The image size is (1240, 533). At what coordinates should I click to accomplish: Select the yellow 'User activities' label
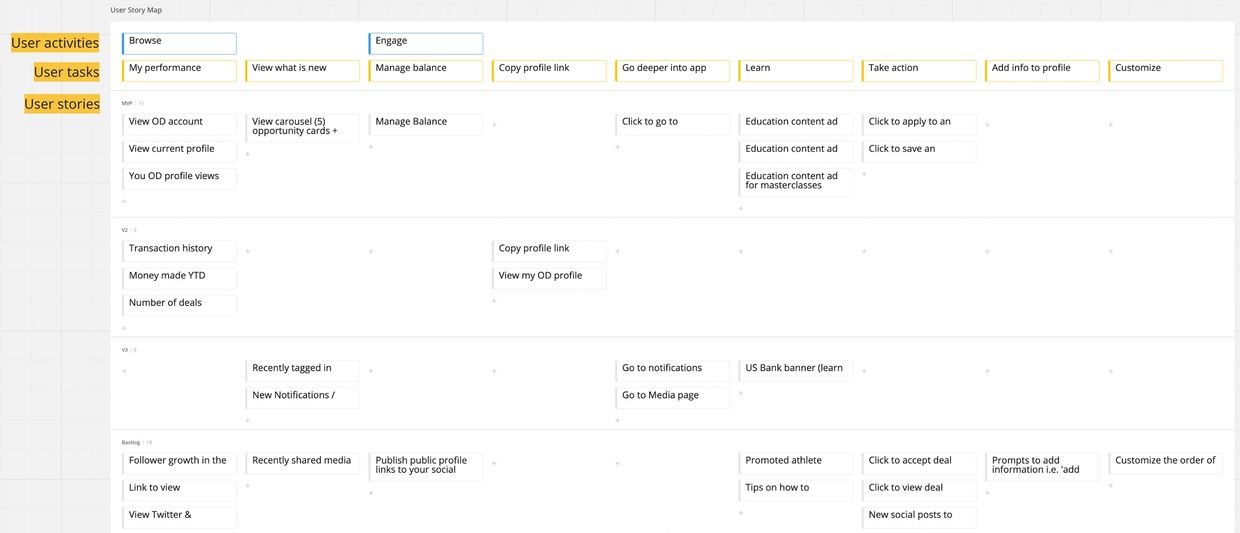pyautogui.click(x=55, y=43)
